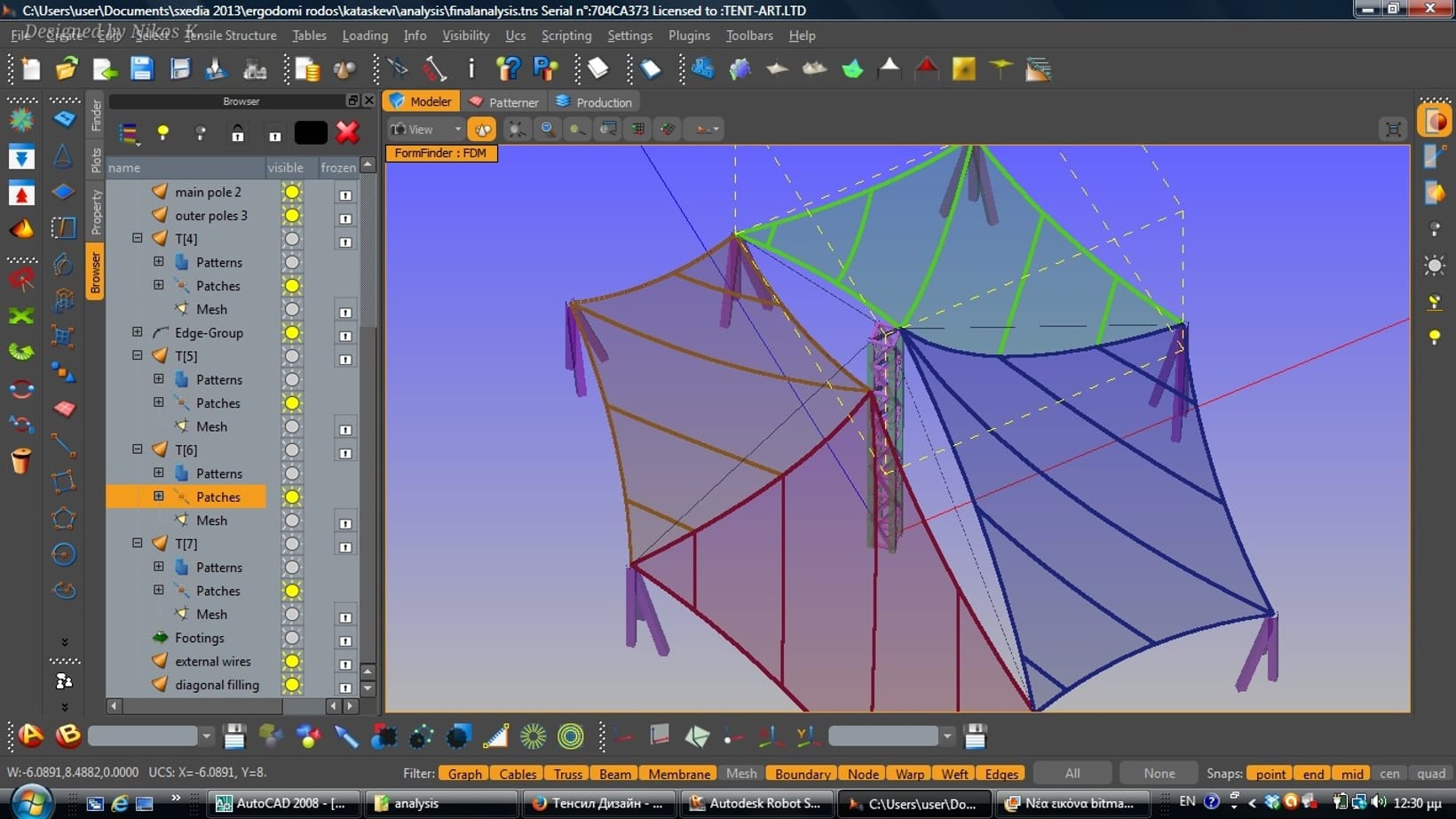Viewport: 1456px width, 819px height.
Task: Open the Tensile Structure menu
Action: click(230, 36)
